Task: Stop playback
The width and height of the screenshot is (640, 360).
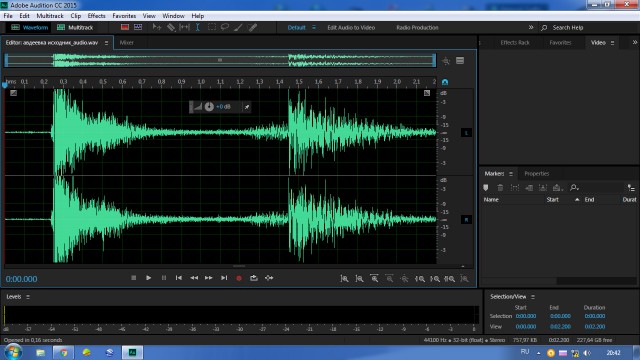Action: tap(133, 278)
